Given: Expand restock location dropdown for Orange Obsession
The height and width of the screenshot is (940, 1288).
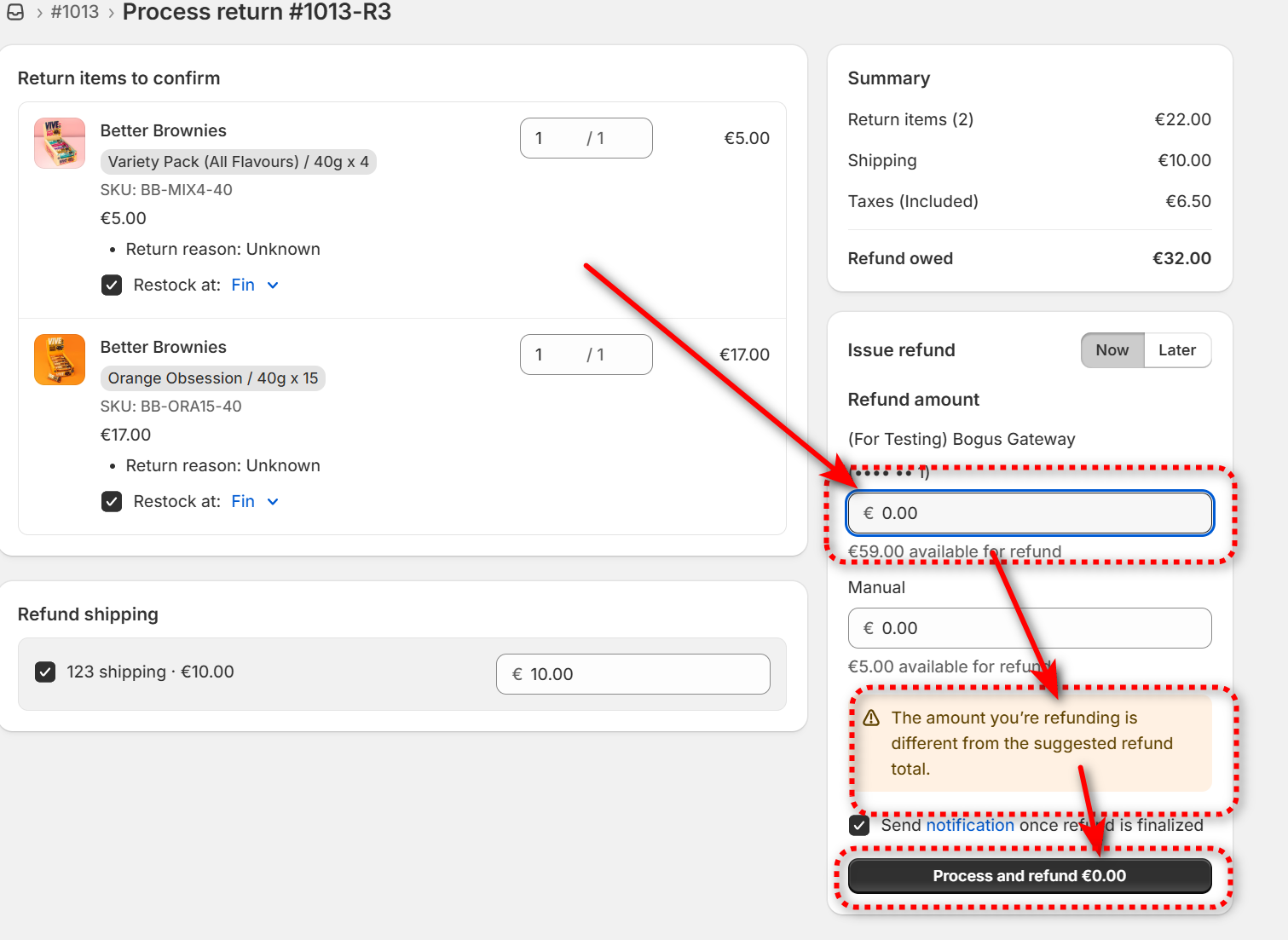Looking at the screenshot, I should [255, 502].
